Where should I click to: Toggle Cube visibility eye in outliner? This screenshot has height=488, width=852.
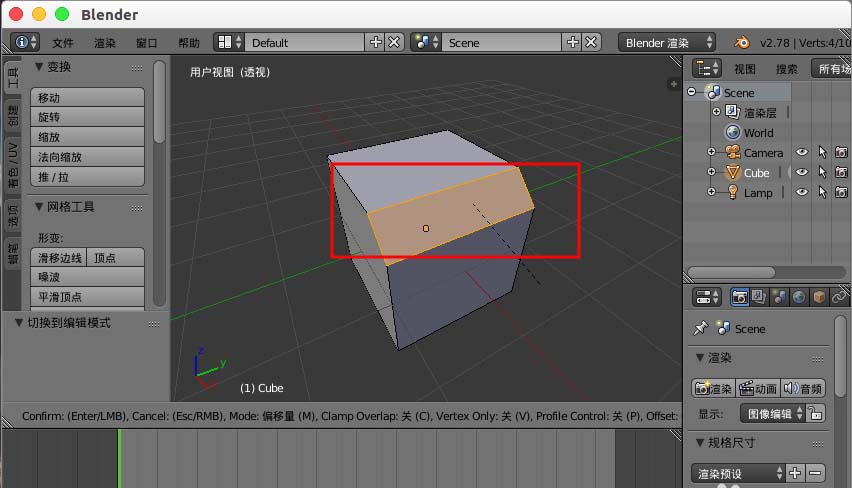801,172
